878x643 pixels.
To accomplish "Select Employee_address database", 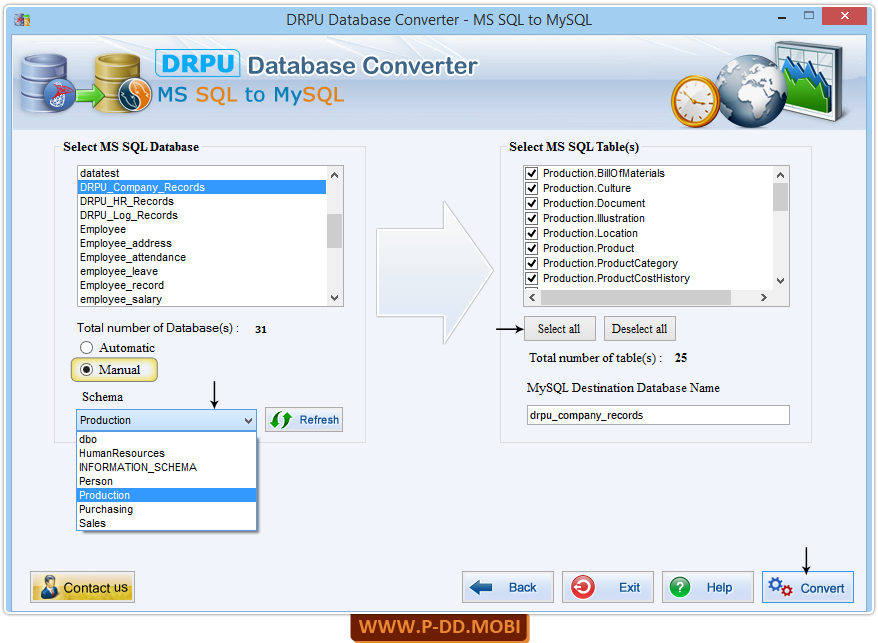I will [x=202, y=243].
